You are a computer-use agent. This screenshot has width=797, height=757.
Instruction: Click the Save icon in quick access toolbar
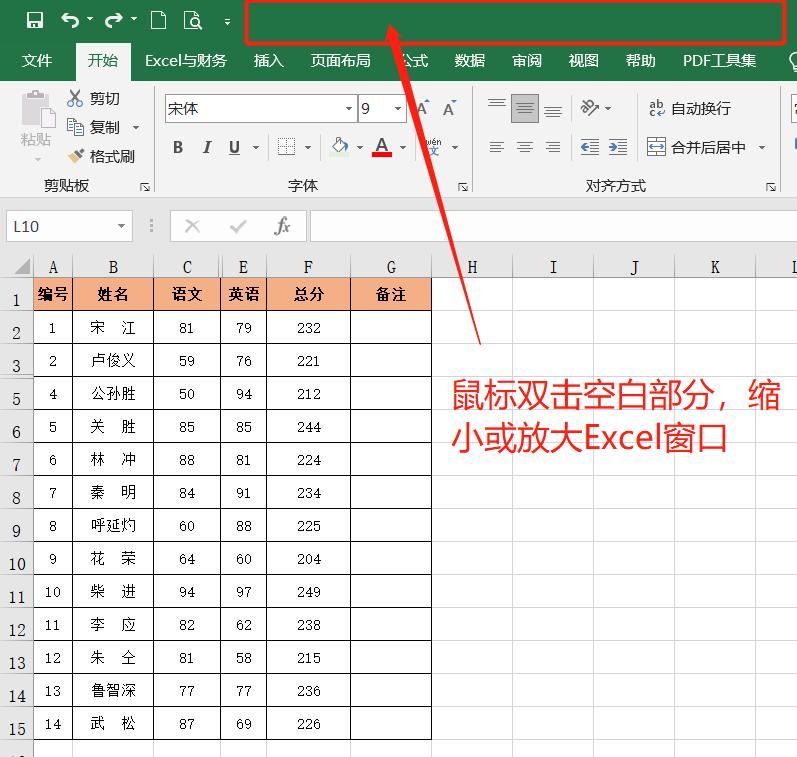point(35,20)
